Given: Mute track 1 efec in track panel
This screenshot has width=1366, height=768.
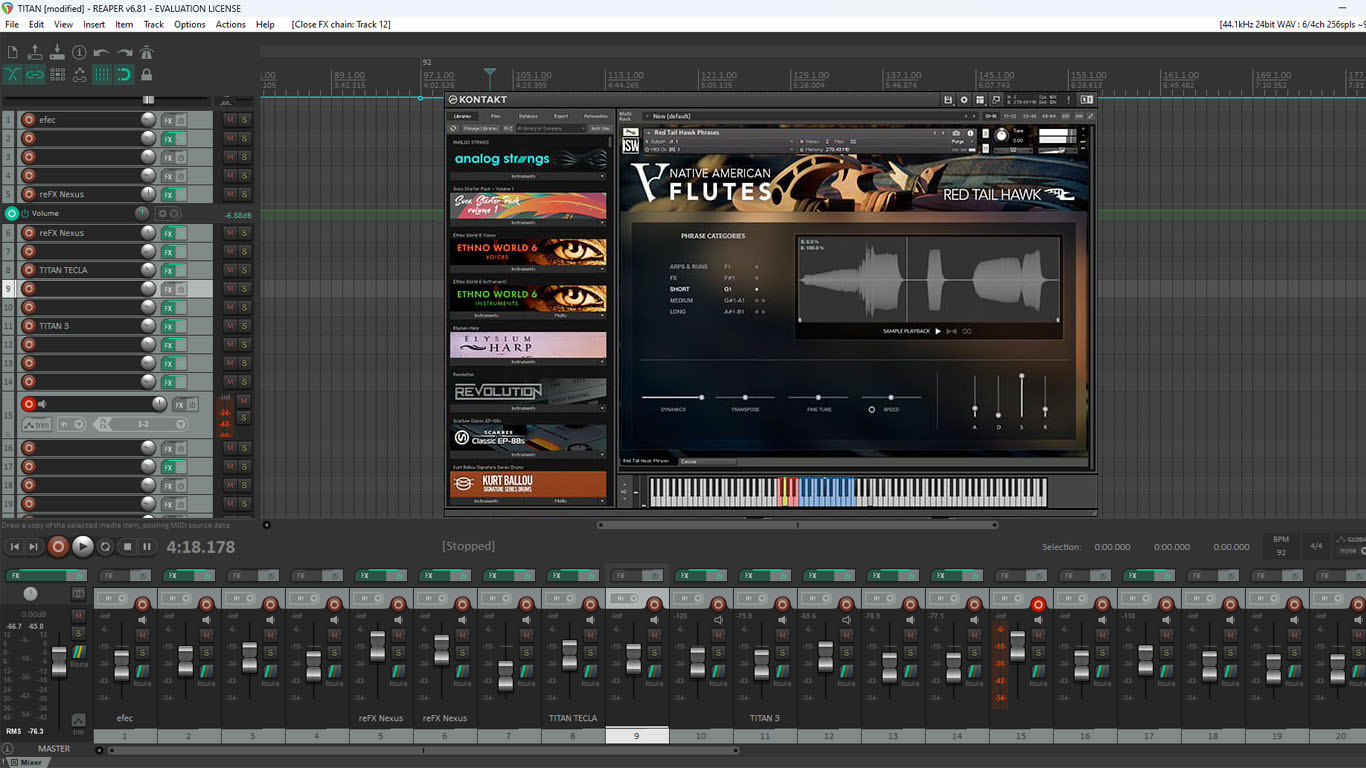Looking at the screenshot, I should (230, 120).
